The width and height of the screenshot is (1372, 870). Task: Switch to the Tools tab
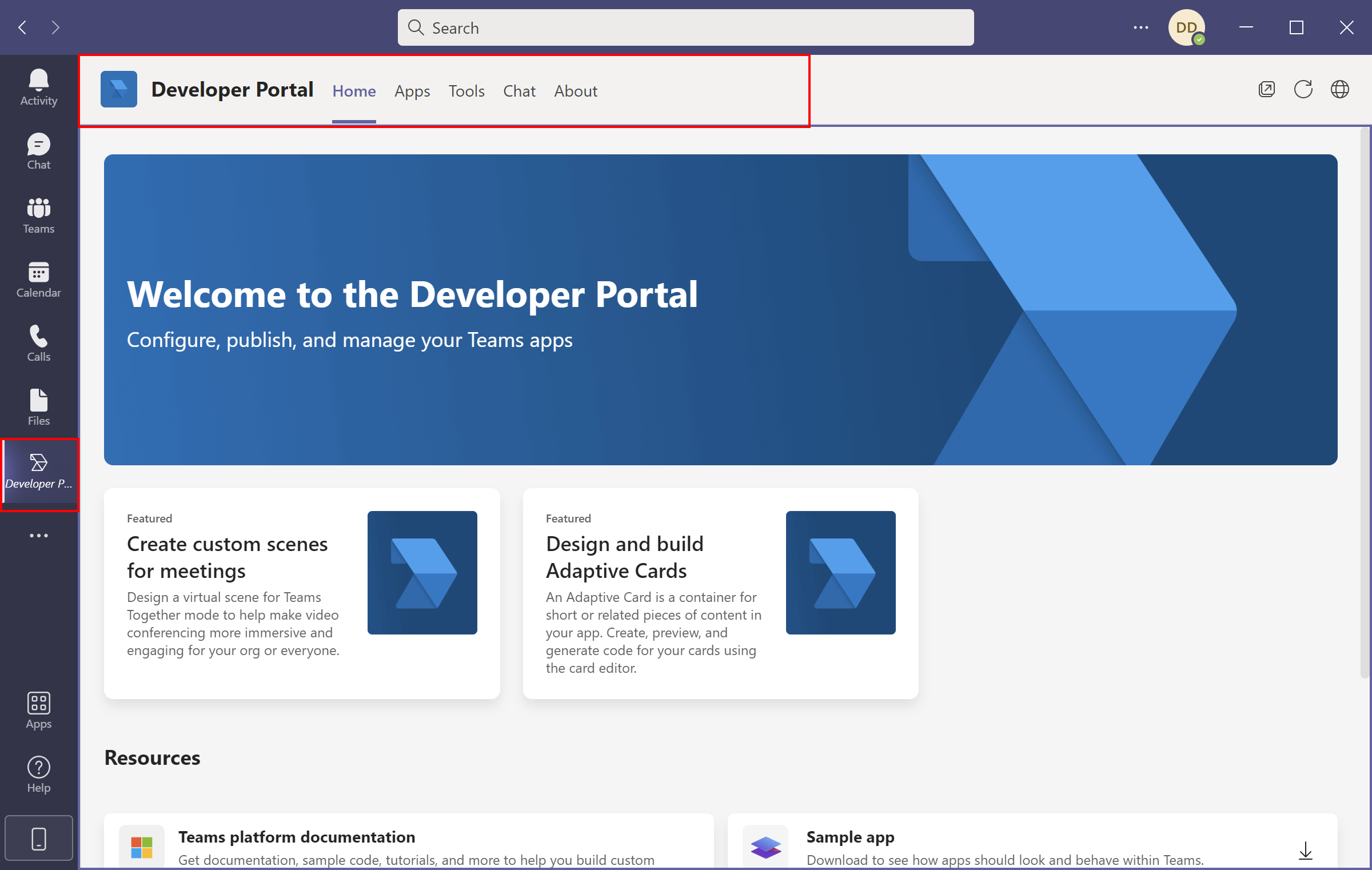tap(466, 91)
